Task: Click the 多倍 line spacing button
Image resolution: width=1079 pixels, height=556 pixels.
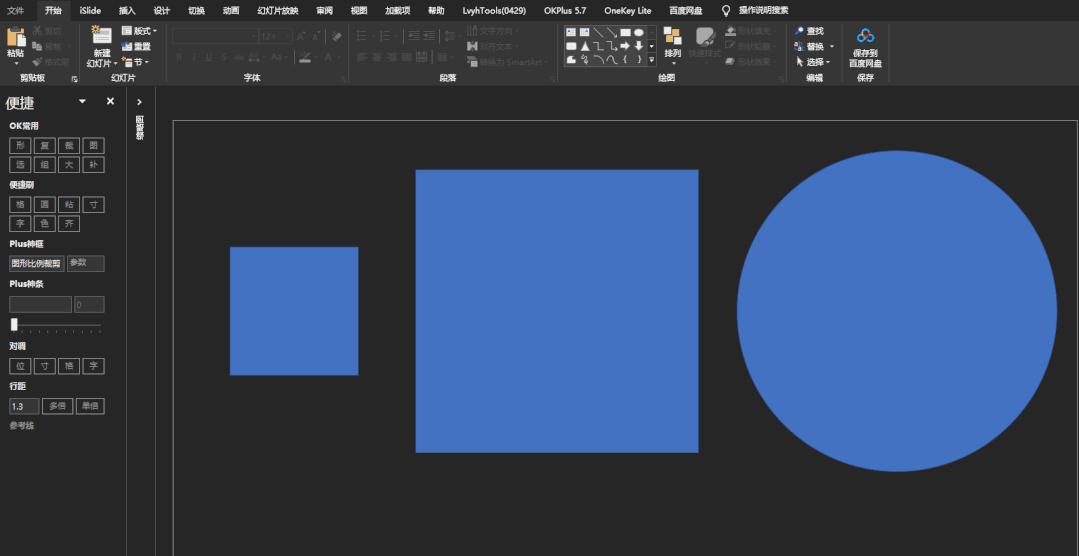Action: (x=57, y=406)
